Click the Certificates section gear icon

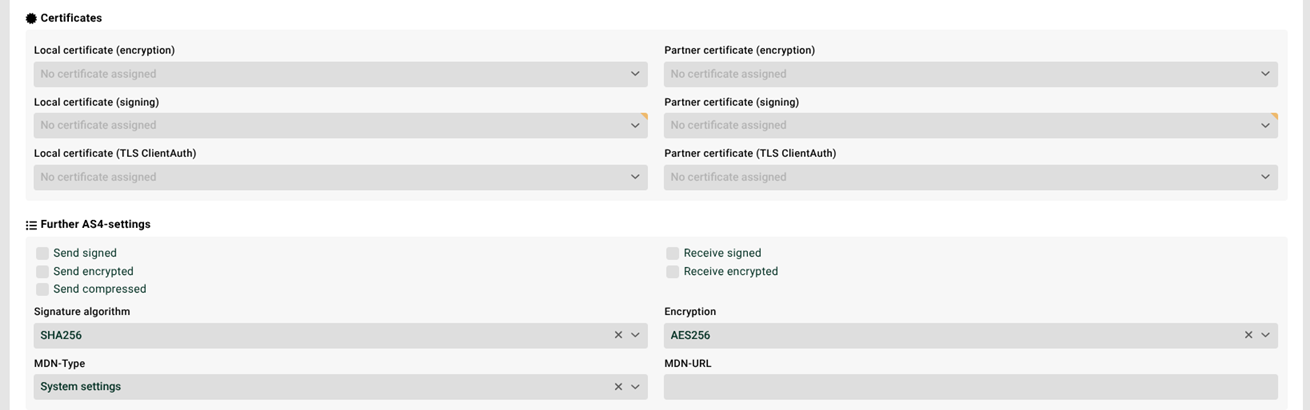click(x=31, y=18)
